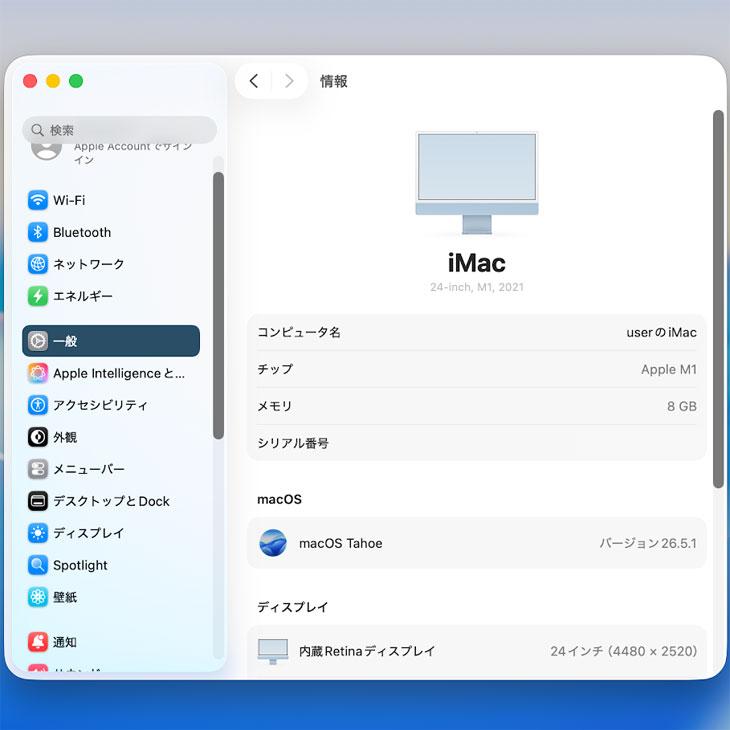This screenshot has height=730, width=730.
Task: Click the Wi-Fi label in sidebar
Action: point(69,200)
